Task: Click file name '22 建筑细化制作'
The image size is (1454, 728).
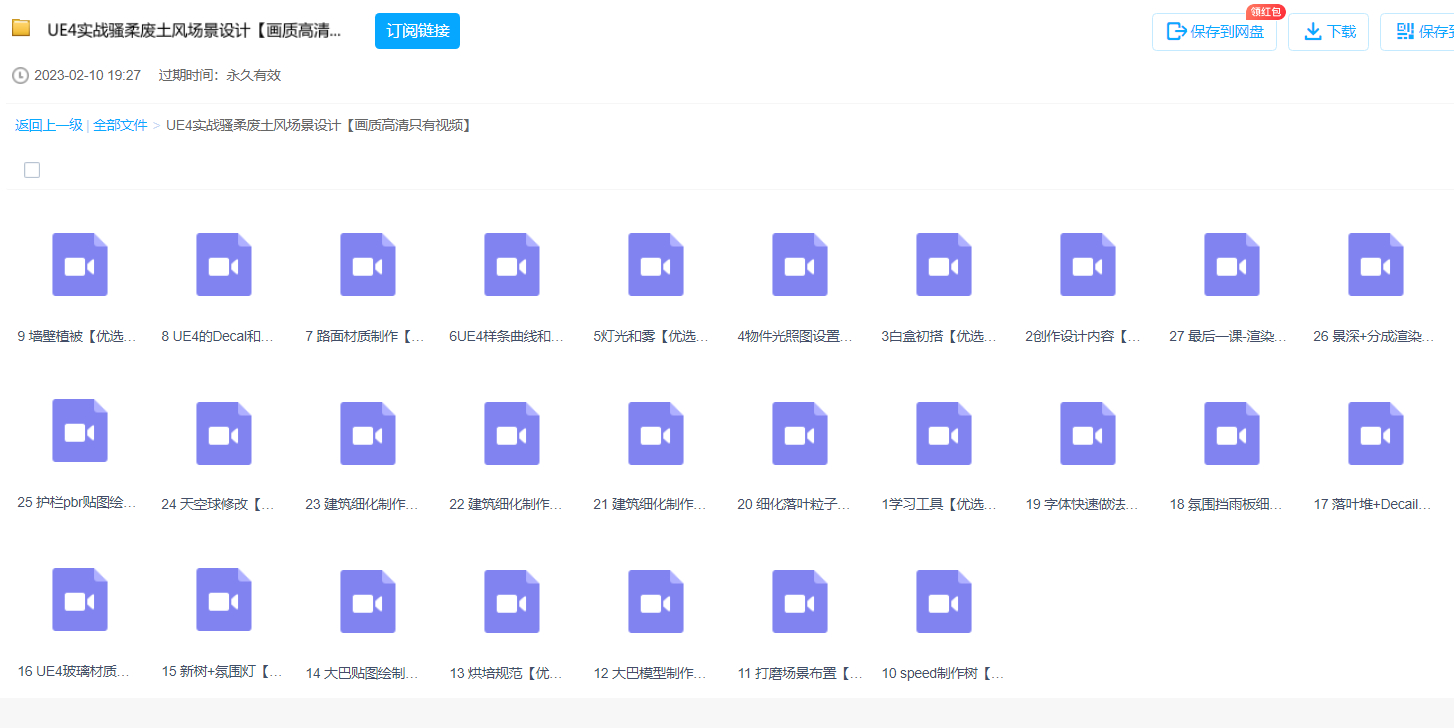Action: point(506,504)
